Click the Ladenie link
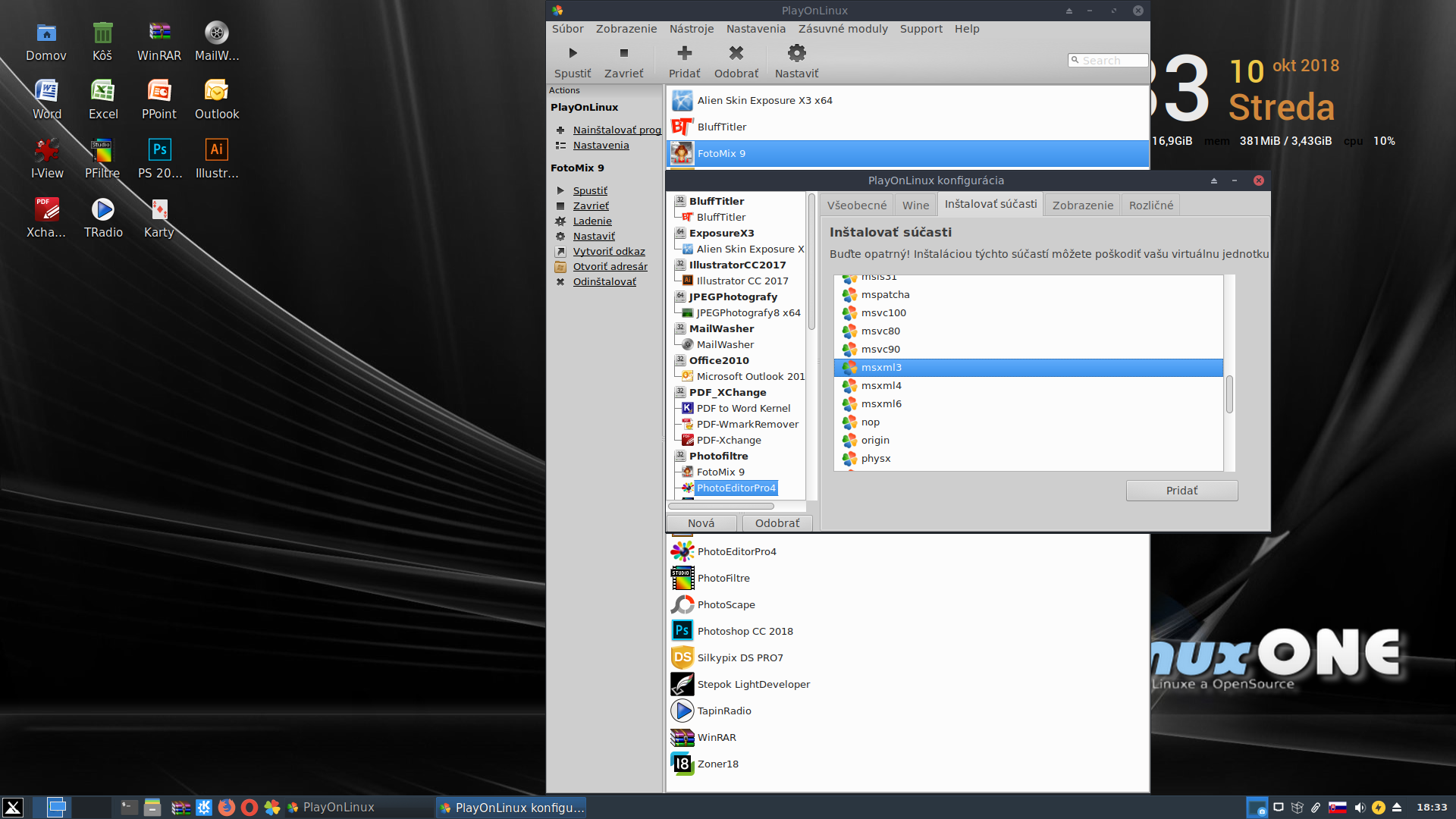This screenshot has height=819, width=1456. pos(591,221)
